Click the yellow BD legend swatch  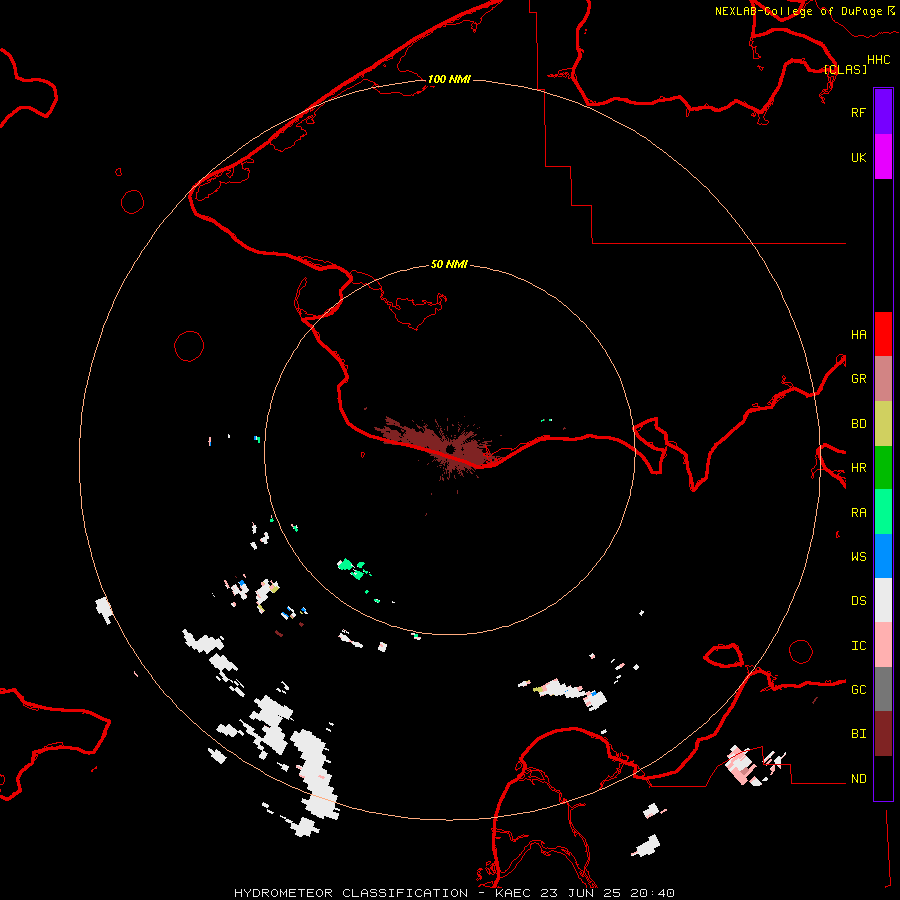883,424
